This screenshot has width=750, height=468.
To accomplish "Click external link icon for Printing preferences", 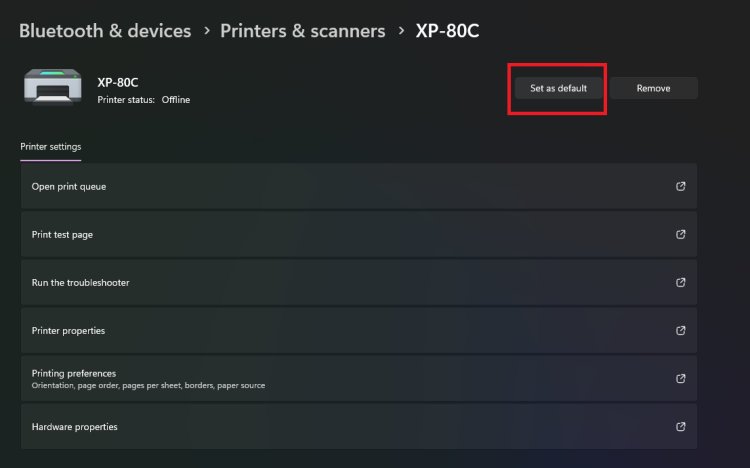I will click(681, 379).
